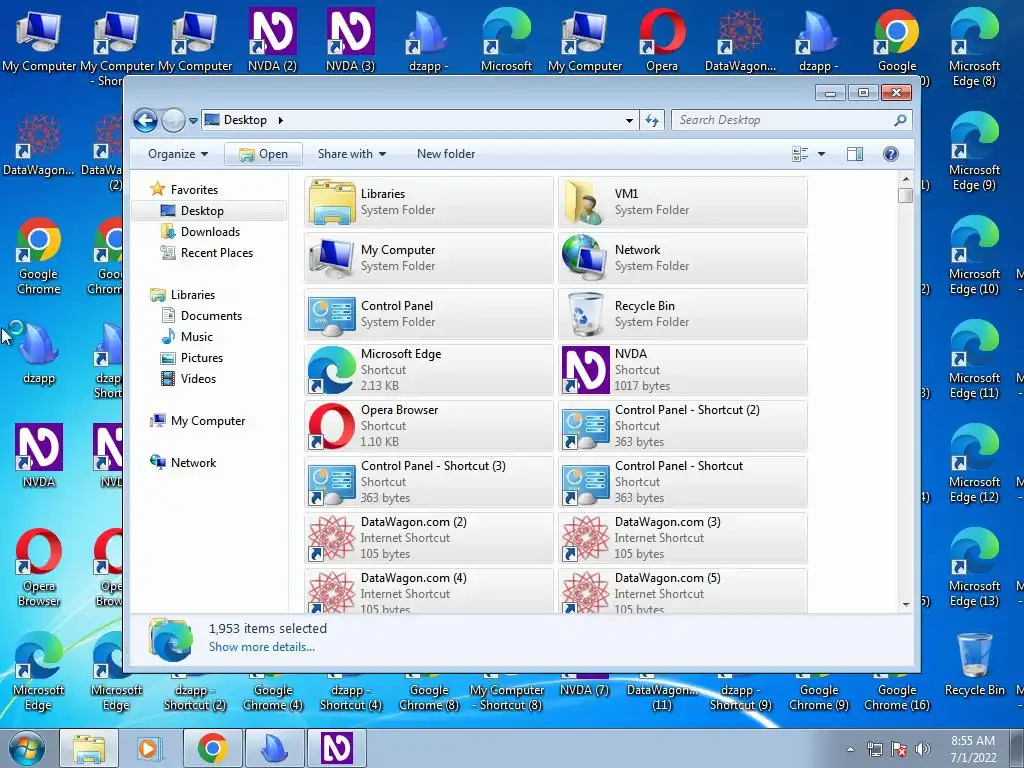Click the Refresh button next to address bar

(652, 120)
